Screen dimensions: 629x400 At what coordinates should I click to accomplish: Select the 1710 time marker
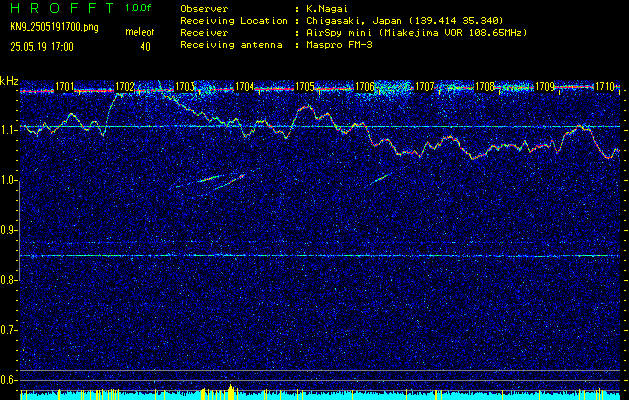pyautogui.click(x=605, y=86)
